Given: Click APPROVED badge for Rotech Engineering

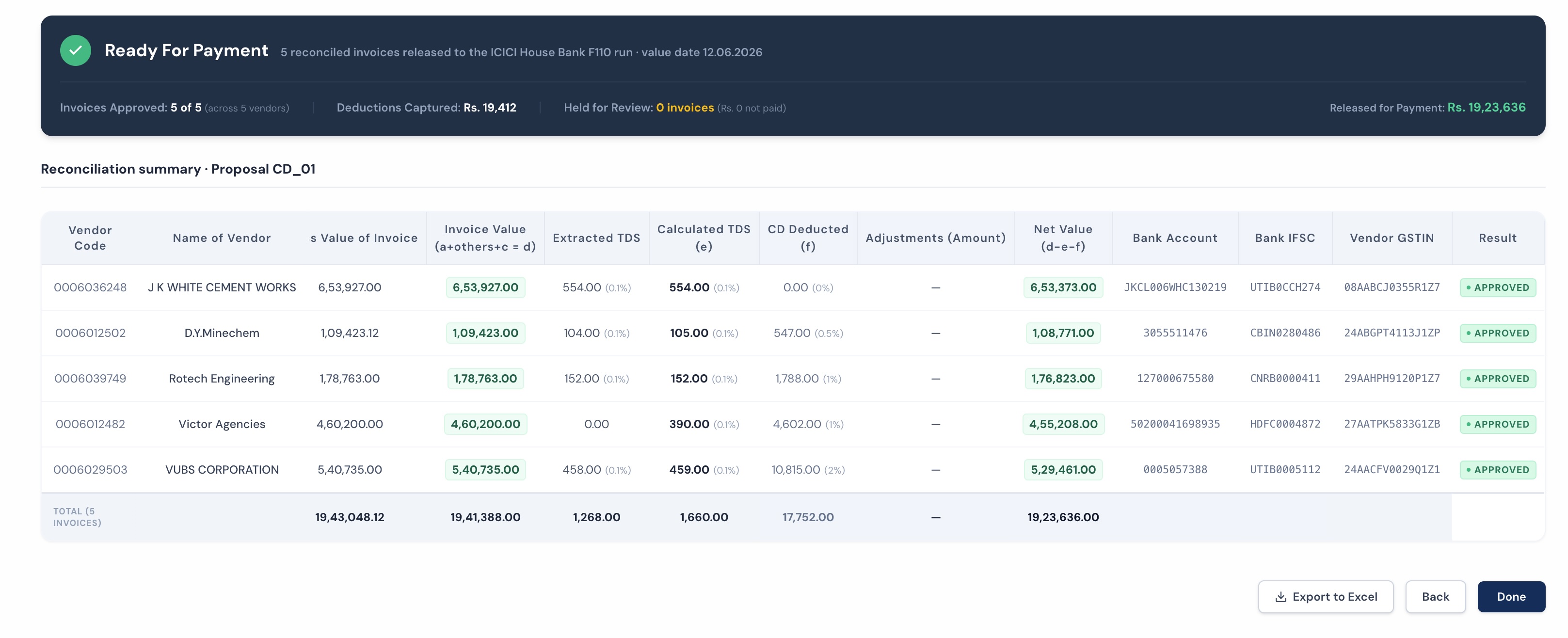Looking at the screenshot, I should click(1497, 379).
